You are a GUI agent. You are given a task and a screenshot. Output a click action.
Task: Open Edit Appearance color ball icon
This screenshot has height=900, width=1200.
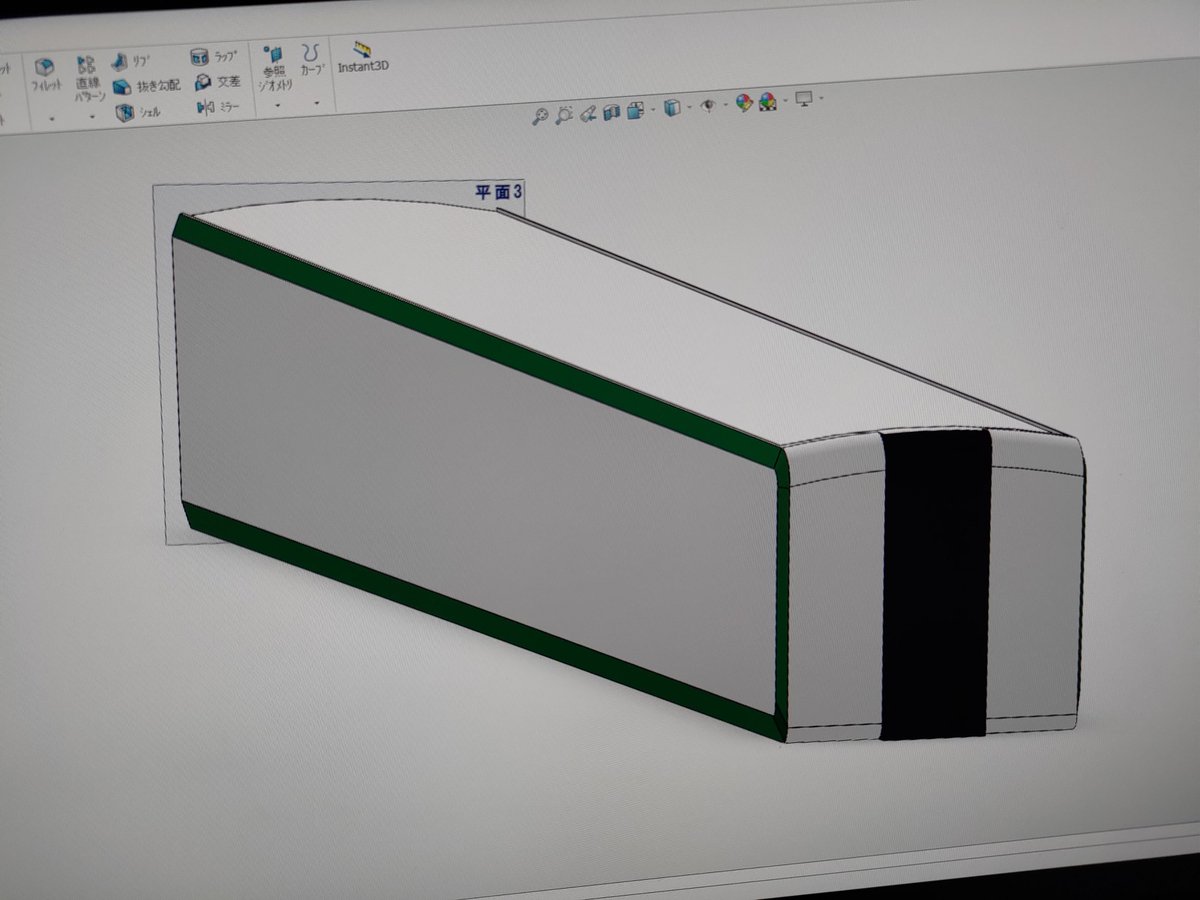coord(743,102)
